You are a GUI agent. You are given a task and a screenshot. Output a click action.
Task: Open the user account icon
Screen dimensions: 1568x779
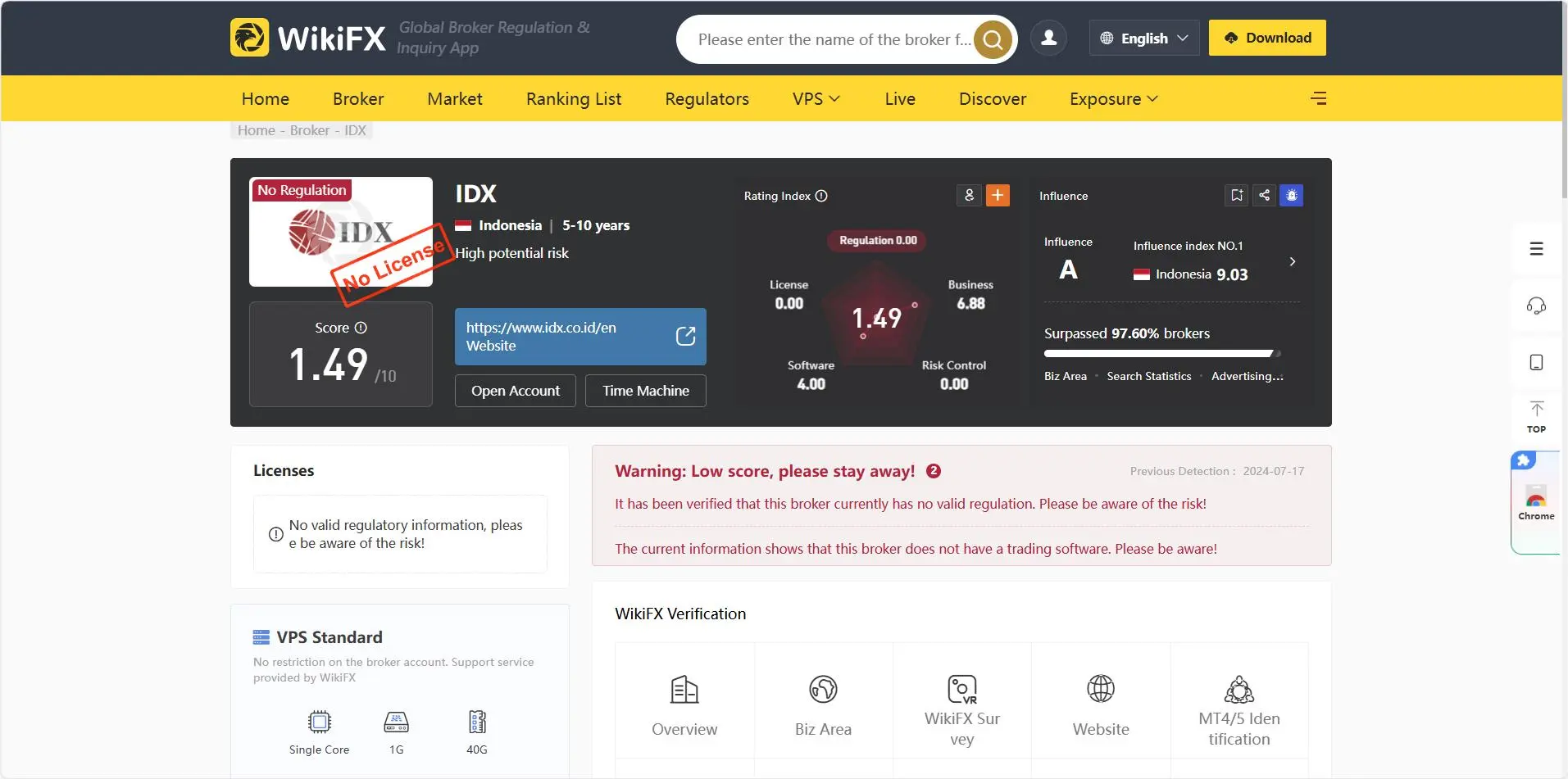pyautogui.click(x=1048, y=38)
